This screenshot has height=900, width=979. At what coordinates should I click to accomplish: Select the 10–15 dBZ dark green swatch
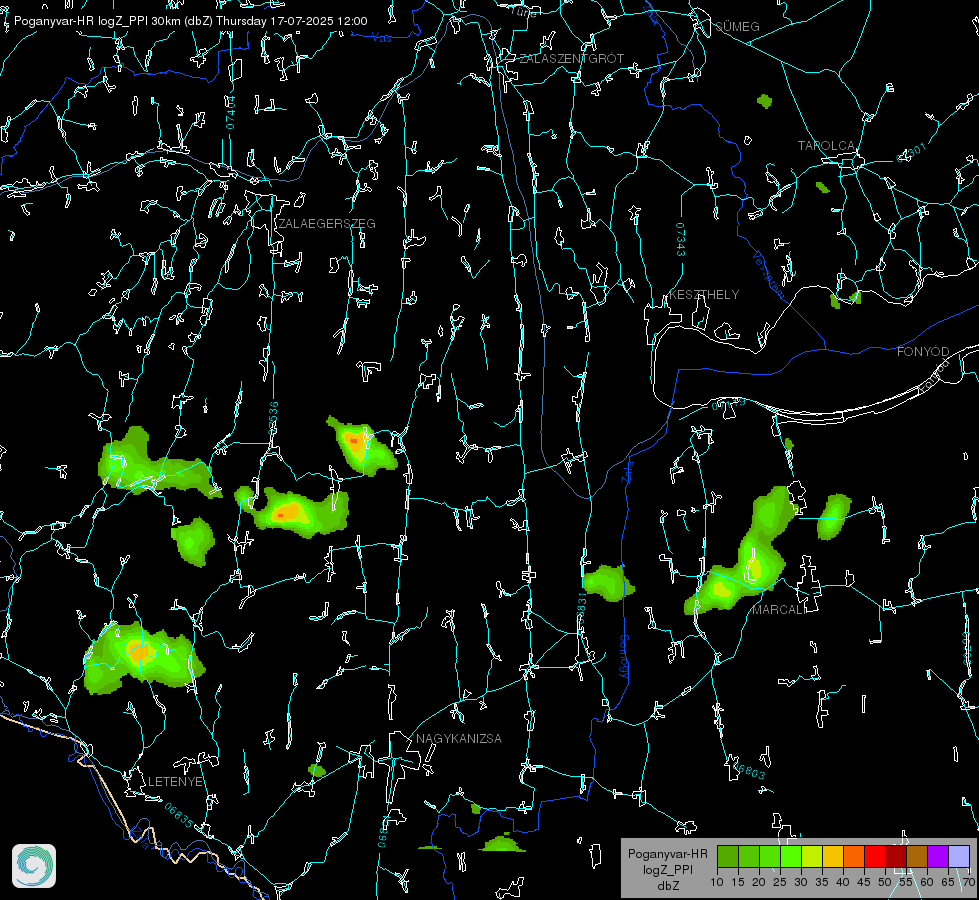728,856
